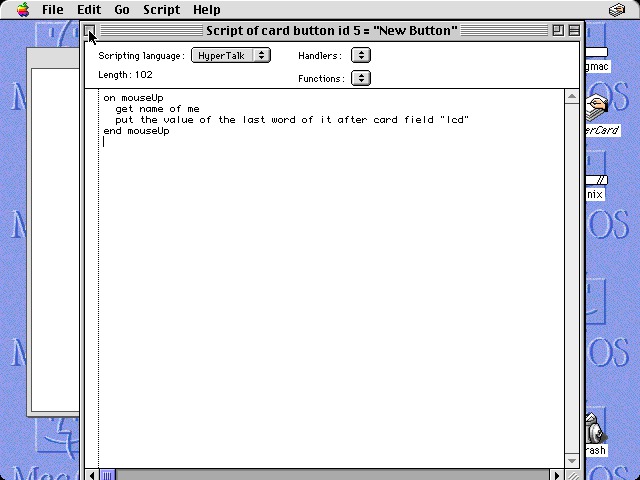Click the "Length: 102" label

125,75
